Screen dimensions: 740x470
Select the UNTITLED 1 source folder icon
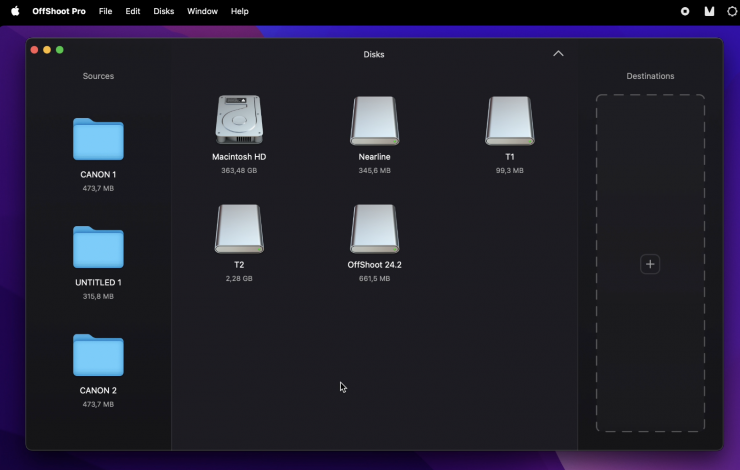click(98, 247)
